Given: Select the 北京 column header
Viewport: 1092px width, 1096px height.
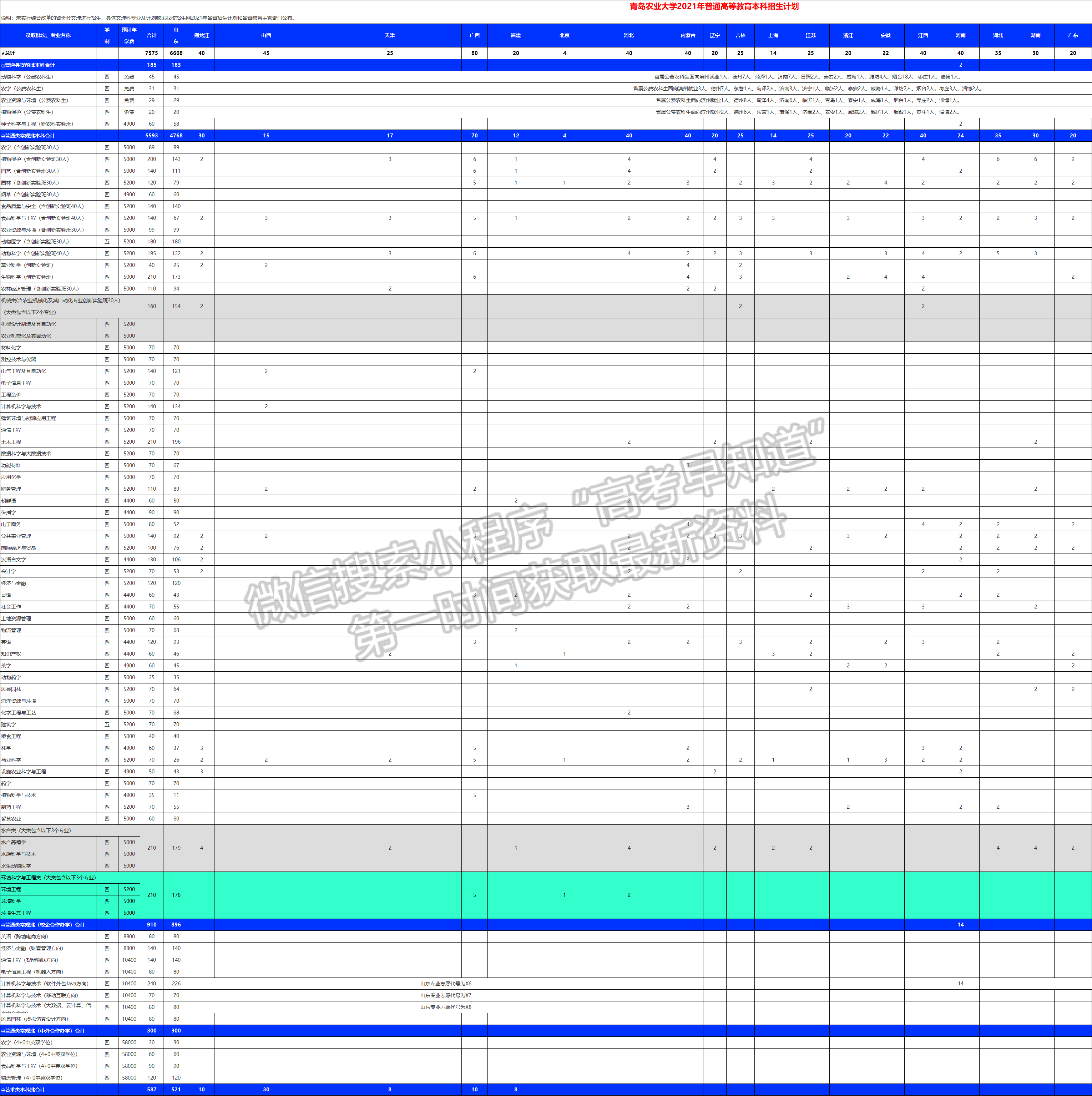Looking at the screenshot, I should pos(565,35).
